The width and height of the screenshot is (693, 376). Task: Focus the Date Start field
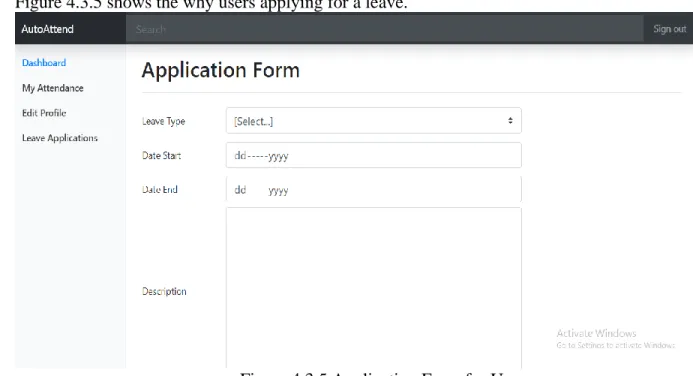(x=373, y=155)
